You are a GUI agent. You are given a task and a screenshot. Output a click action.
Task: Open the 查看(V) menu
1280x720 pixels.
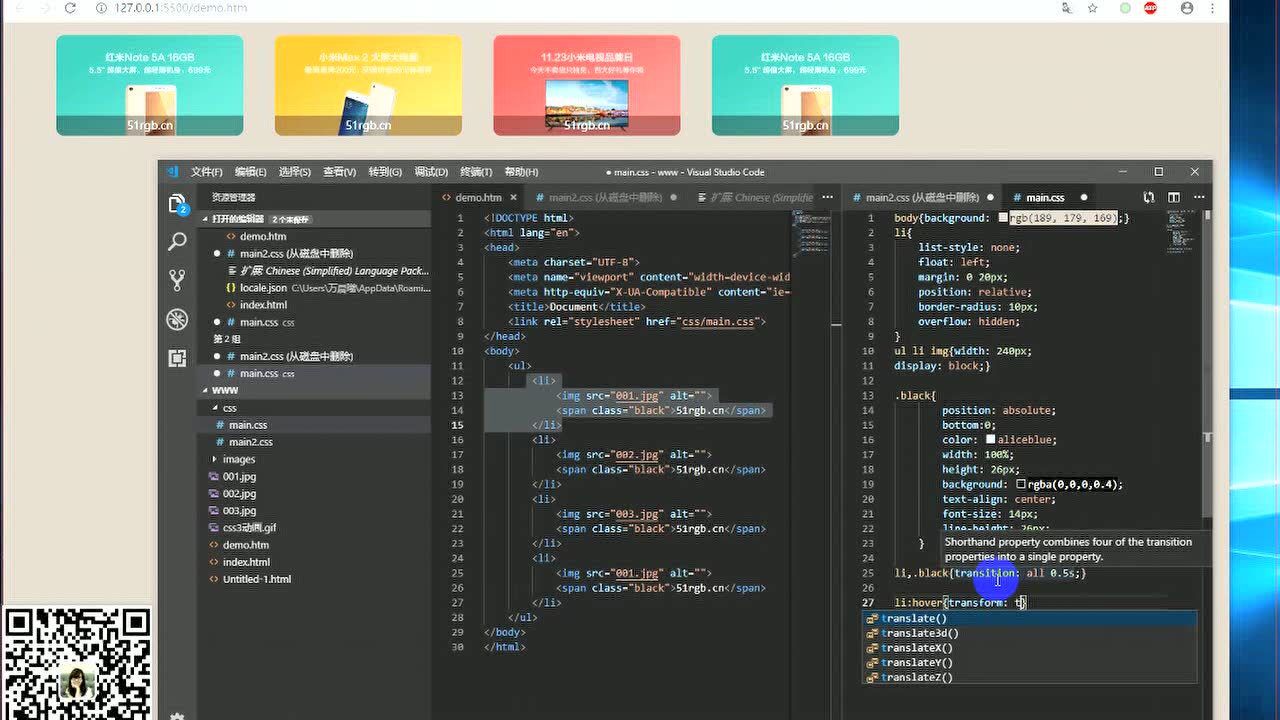point(339,172)
